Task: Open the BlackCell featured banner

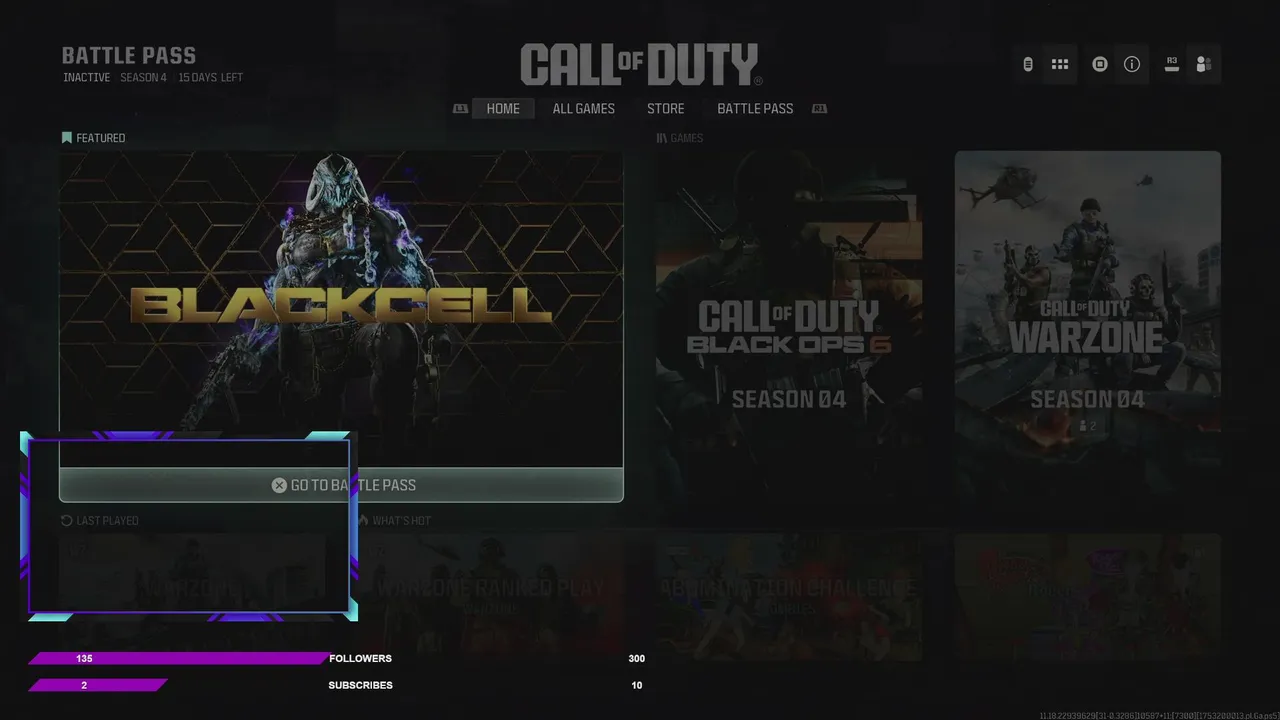Action: pos(341,309)
